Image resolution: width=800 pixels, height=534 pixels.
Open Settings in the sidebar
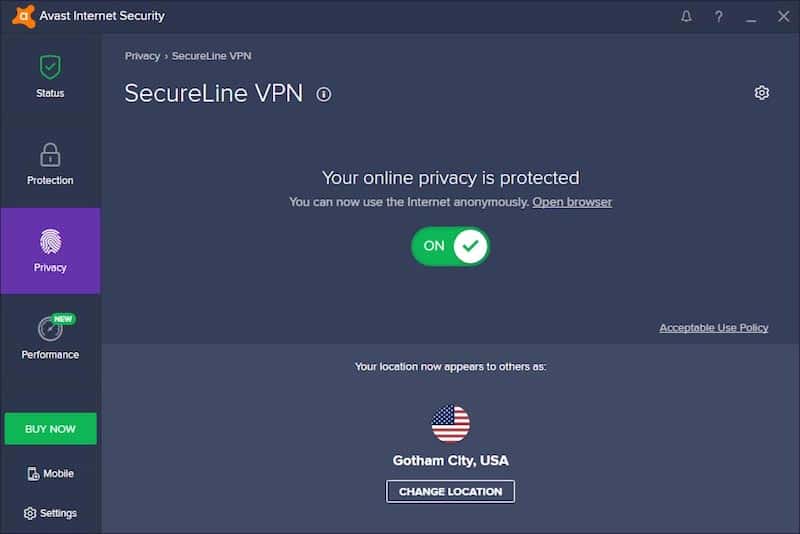pos(50,513)
